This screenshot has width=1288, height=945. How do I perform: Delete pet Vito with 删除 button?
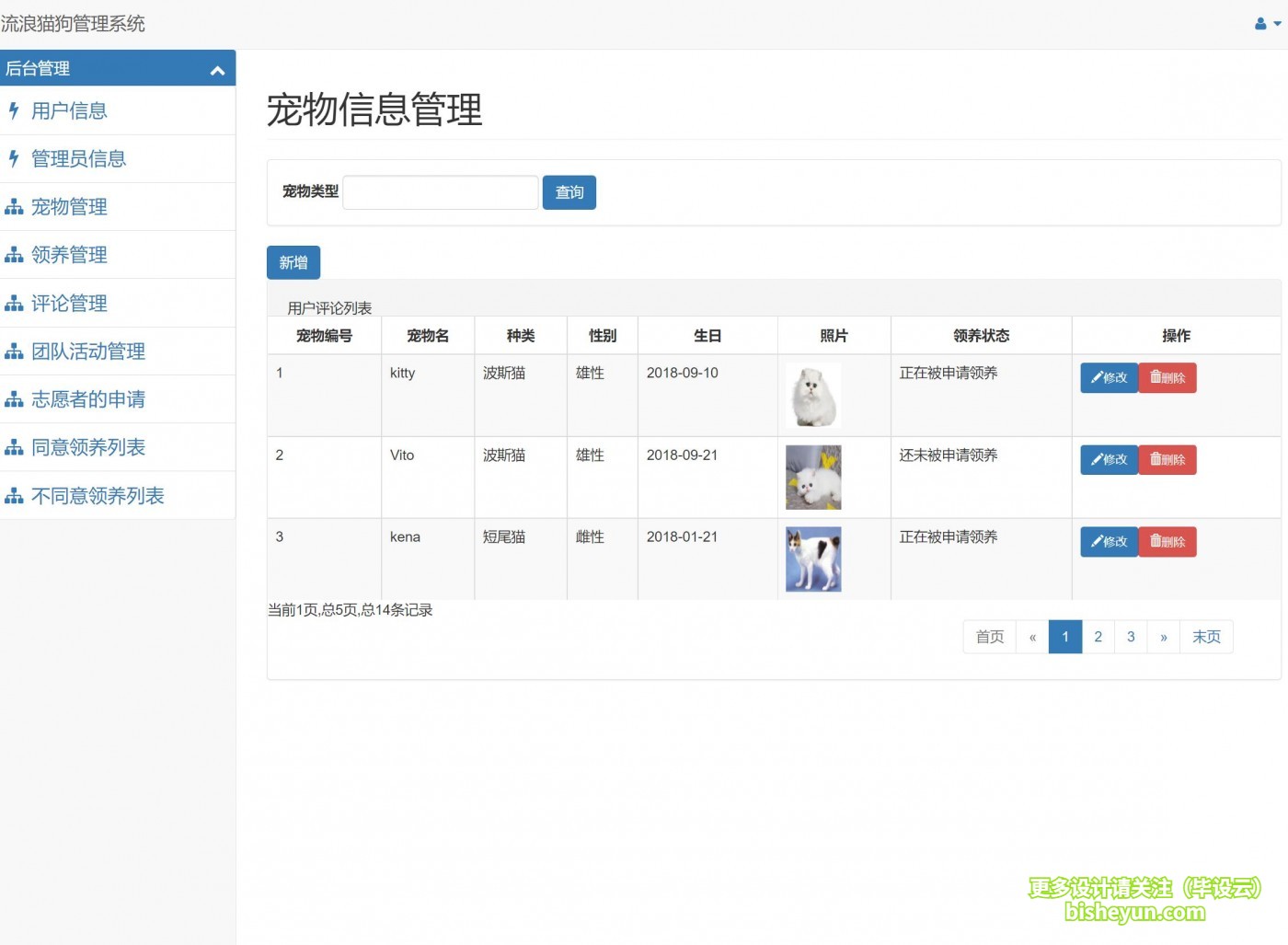pos(1167,460)
